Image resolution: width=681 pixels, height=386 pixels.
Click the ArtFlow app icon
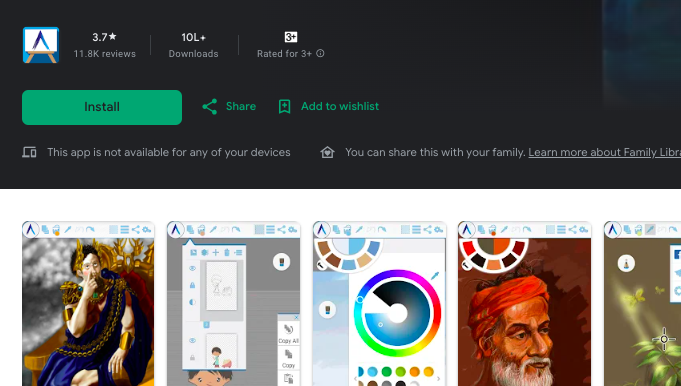(x=41, y=45)
